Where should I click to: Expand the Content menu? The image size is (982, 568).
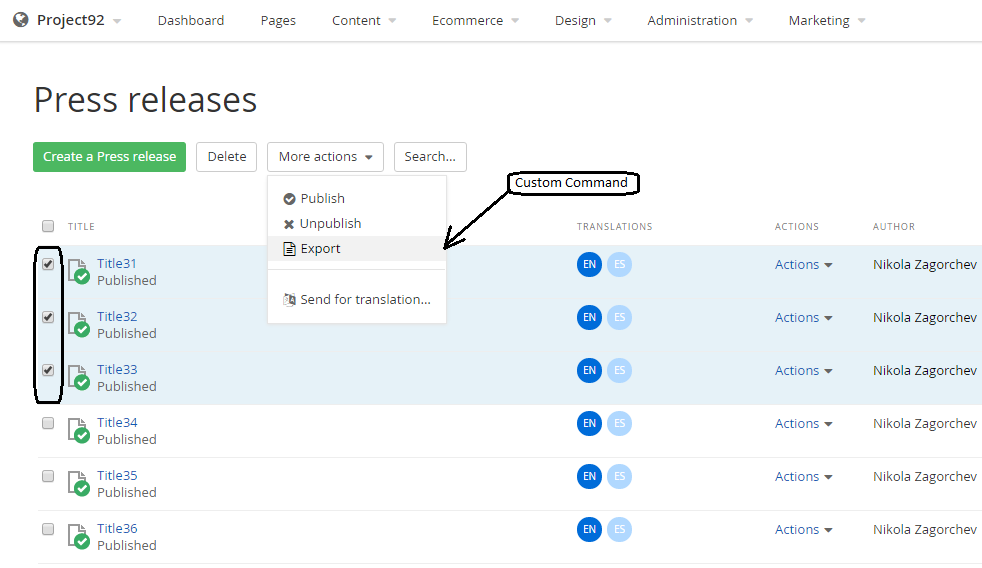coord(364,21)
